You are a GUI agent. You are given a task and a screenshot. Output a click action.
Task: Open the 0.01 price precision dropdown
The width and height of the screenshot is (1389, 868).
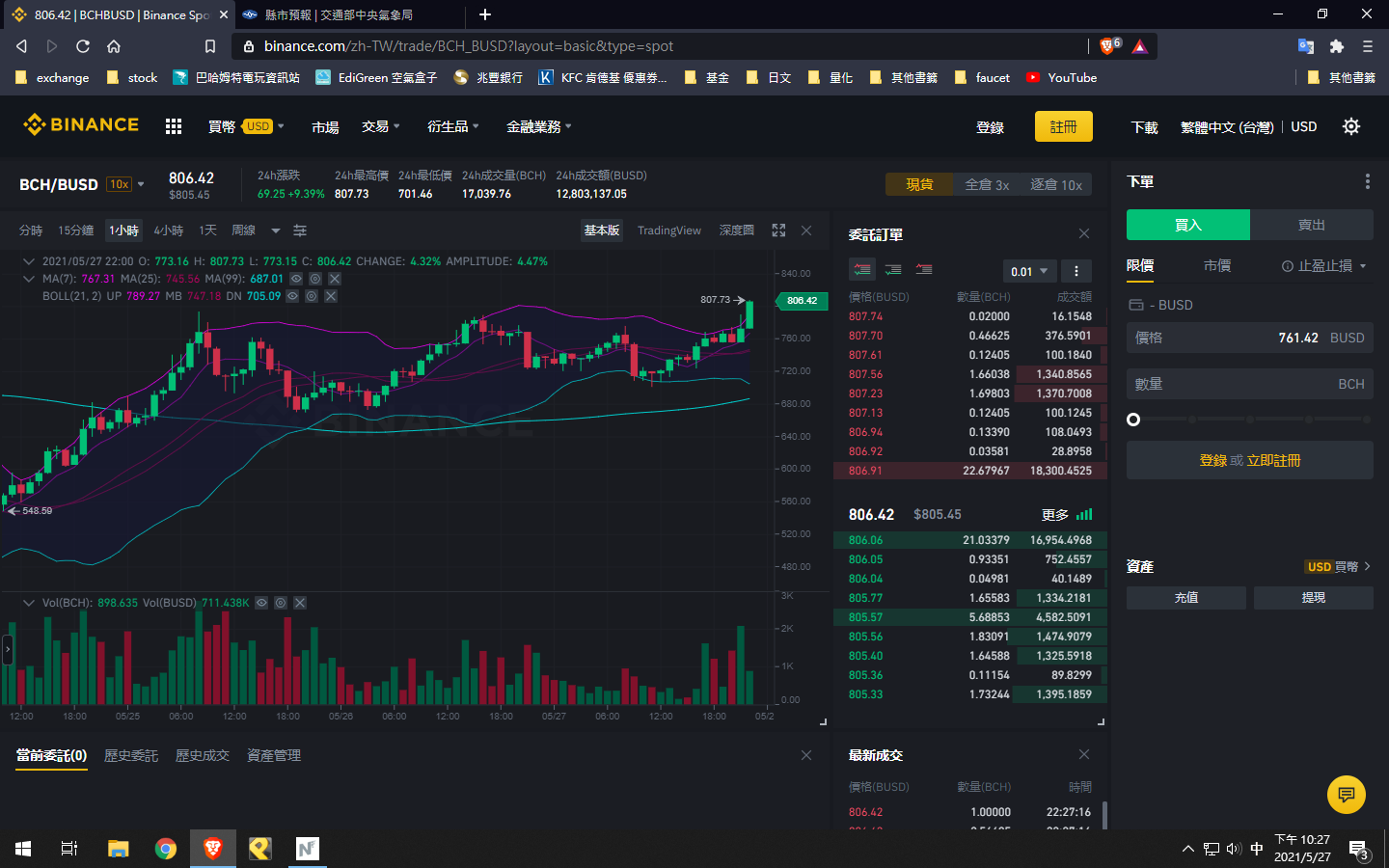(x=1030, y=271)
